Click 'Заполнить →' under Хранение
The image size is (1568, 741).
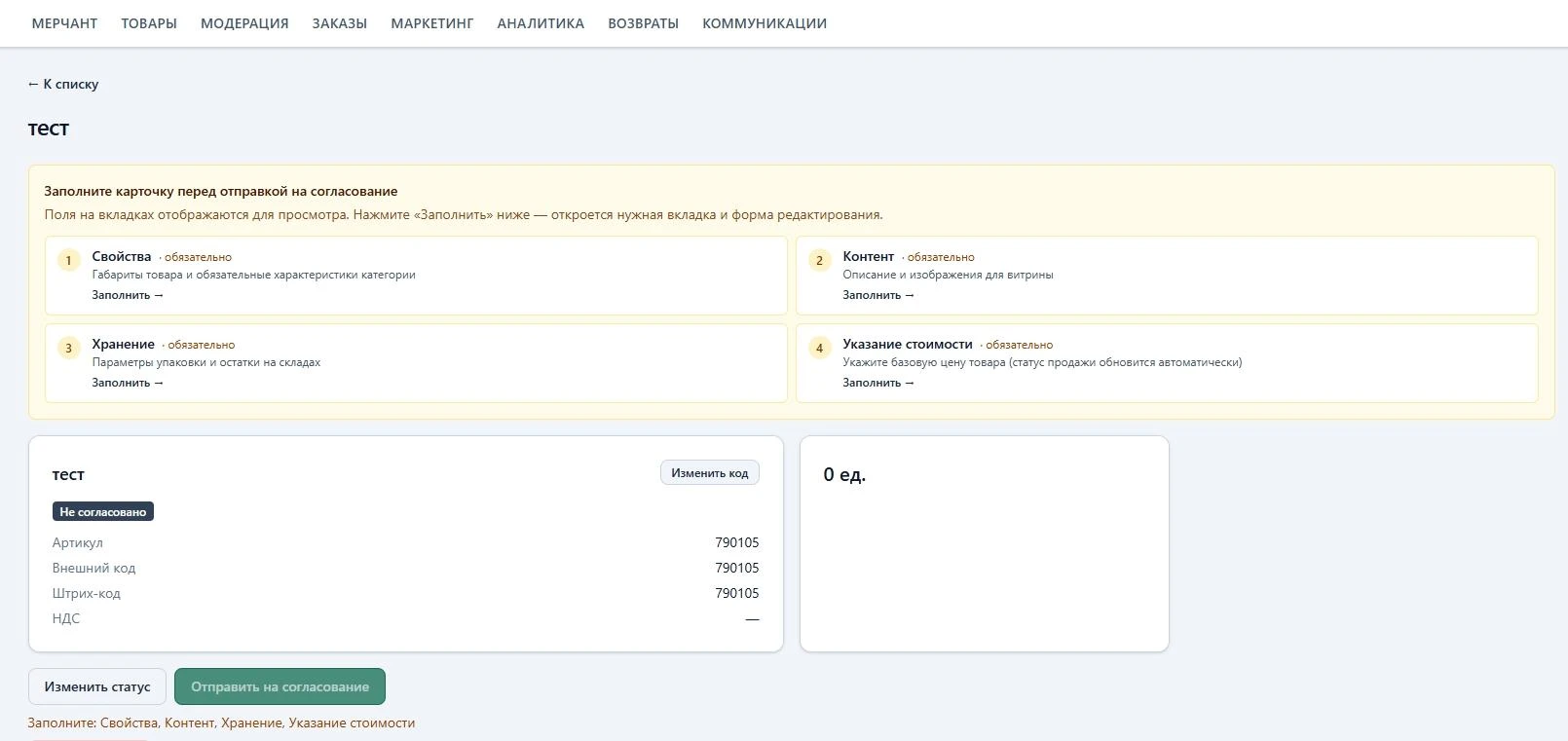(x=128, y=383)
